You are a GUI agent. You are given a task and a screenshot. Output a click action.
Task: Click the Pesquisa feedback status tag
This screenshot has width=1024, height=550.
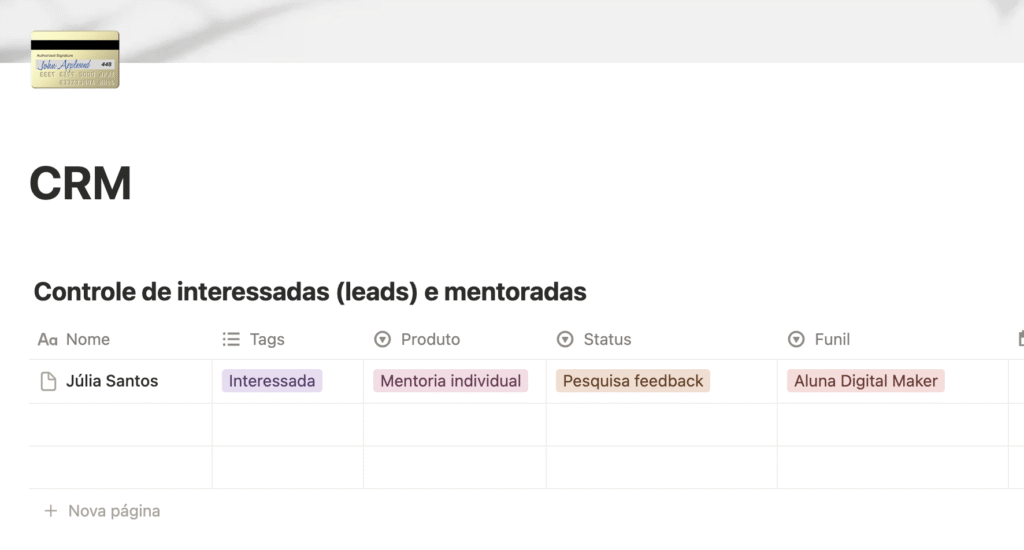pos(633,381)
